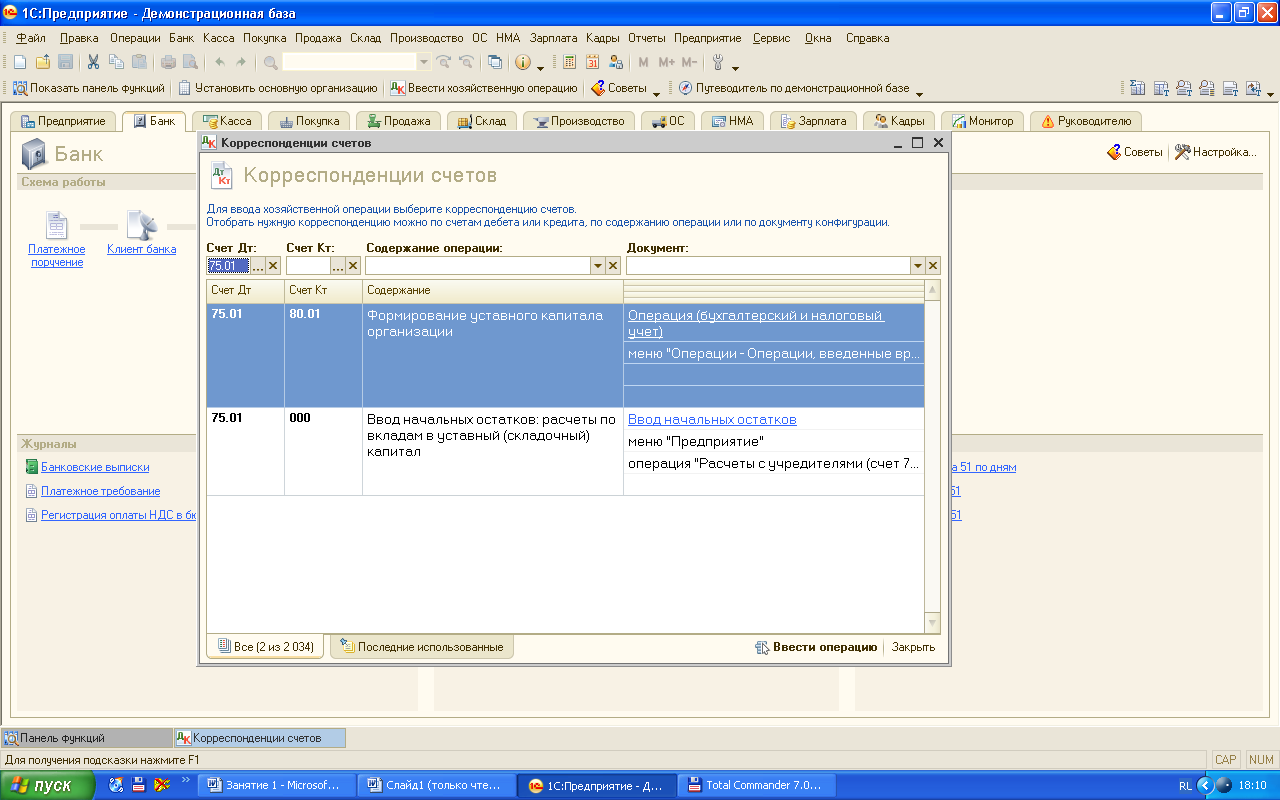Click the active users list icon
This screenshot has width=1280, height=800.
[x=615, y=62]
